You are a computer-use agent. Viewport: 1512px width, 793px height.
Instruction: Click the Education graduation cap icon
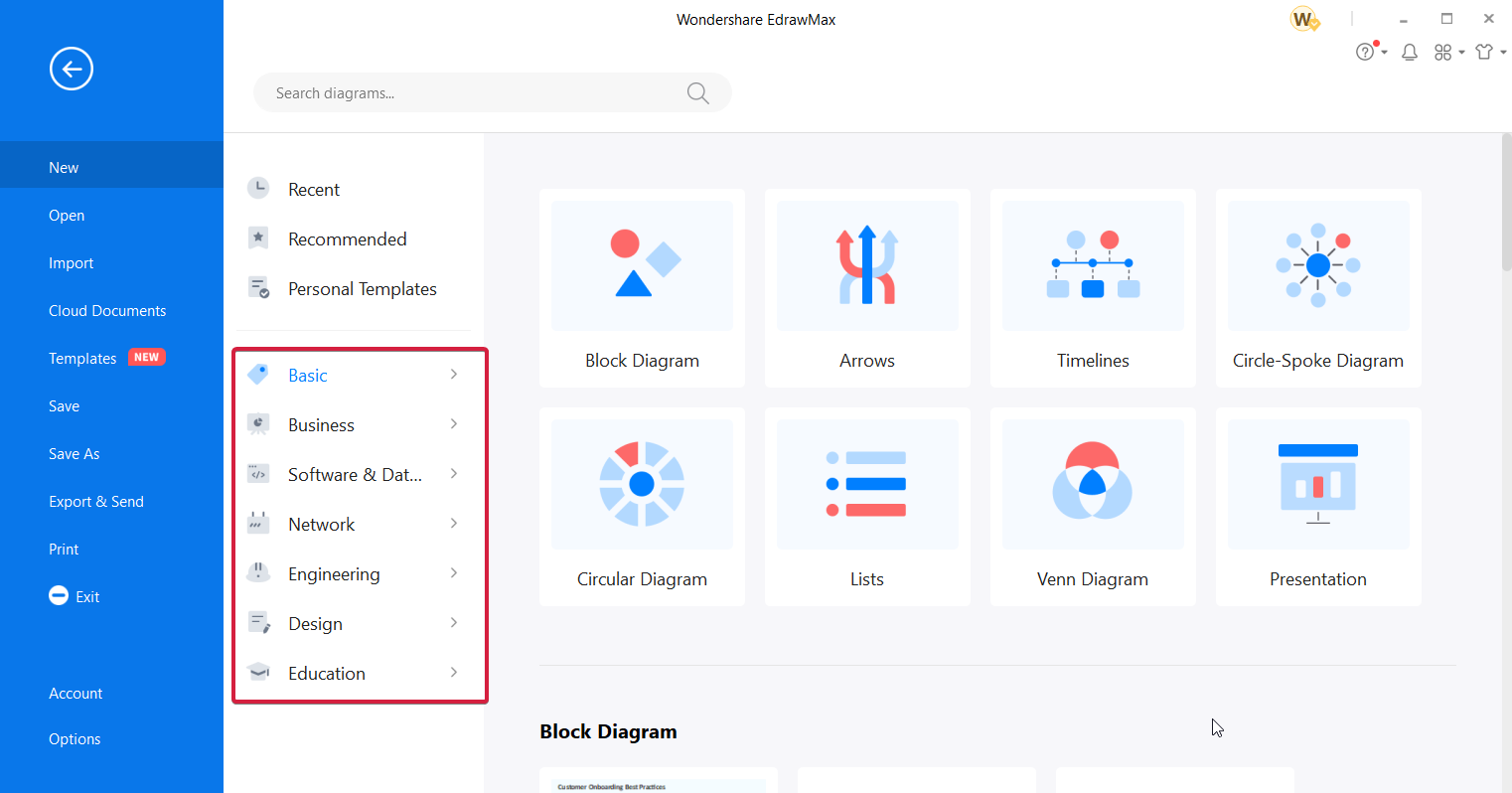click(258, 672)
